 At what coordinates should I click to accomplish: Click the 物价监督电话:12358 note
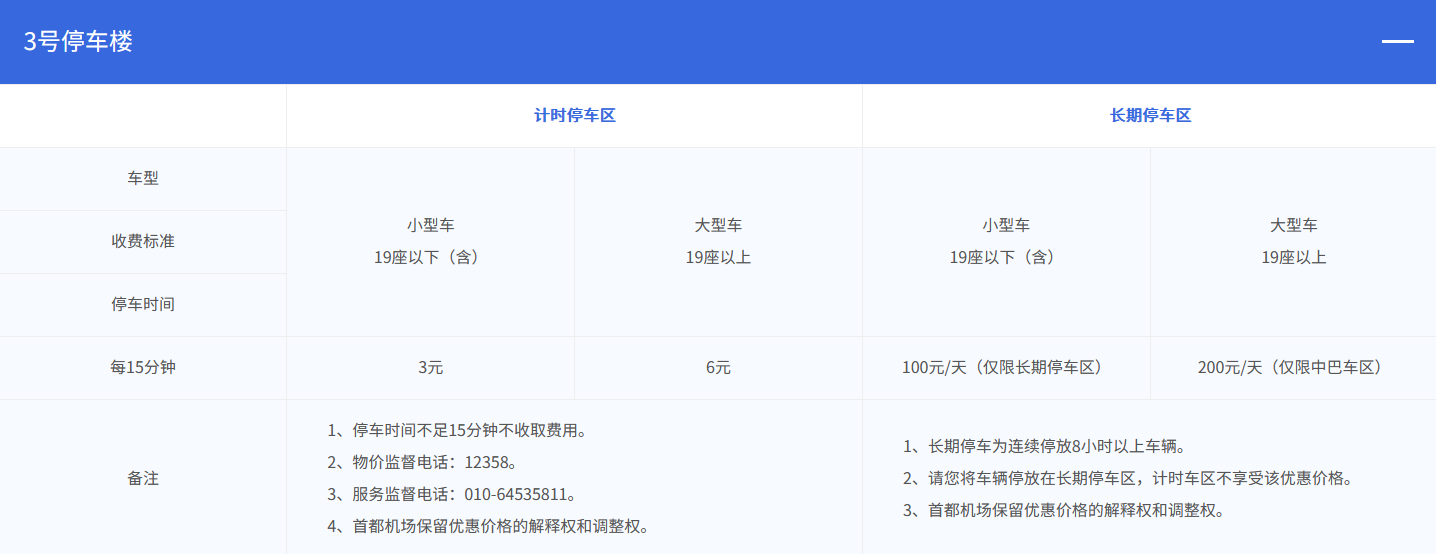(x=422, y=462)
